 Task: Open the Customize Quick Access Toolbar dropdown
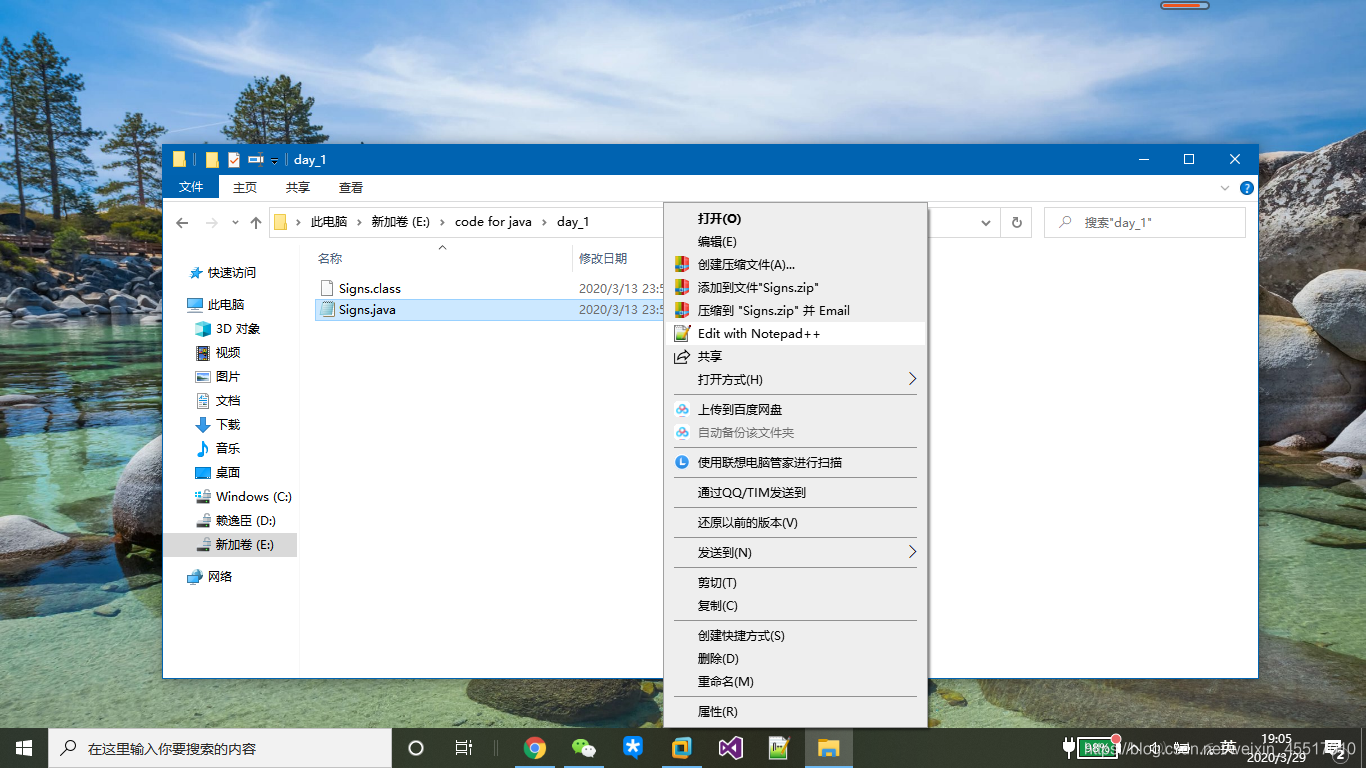274,160
